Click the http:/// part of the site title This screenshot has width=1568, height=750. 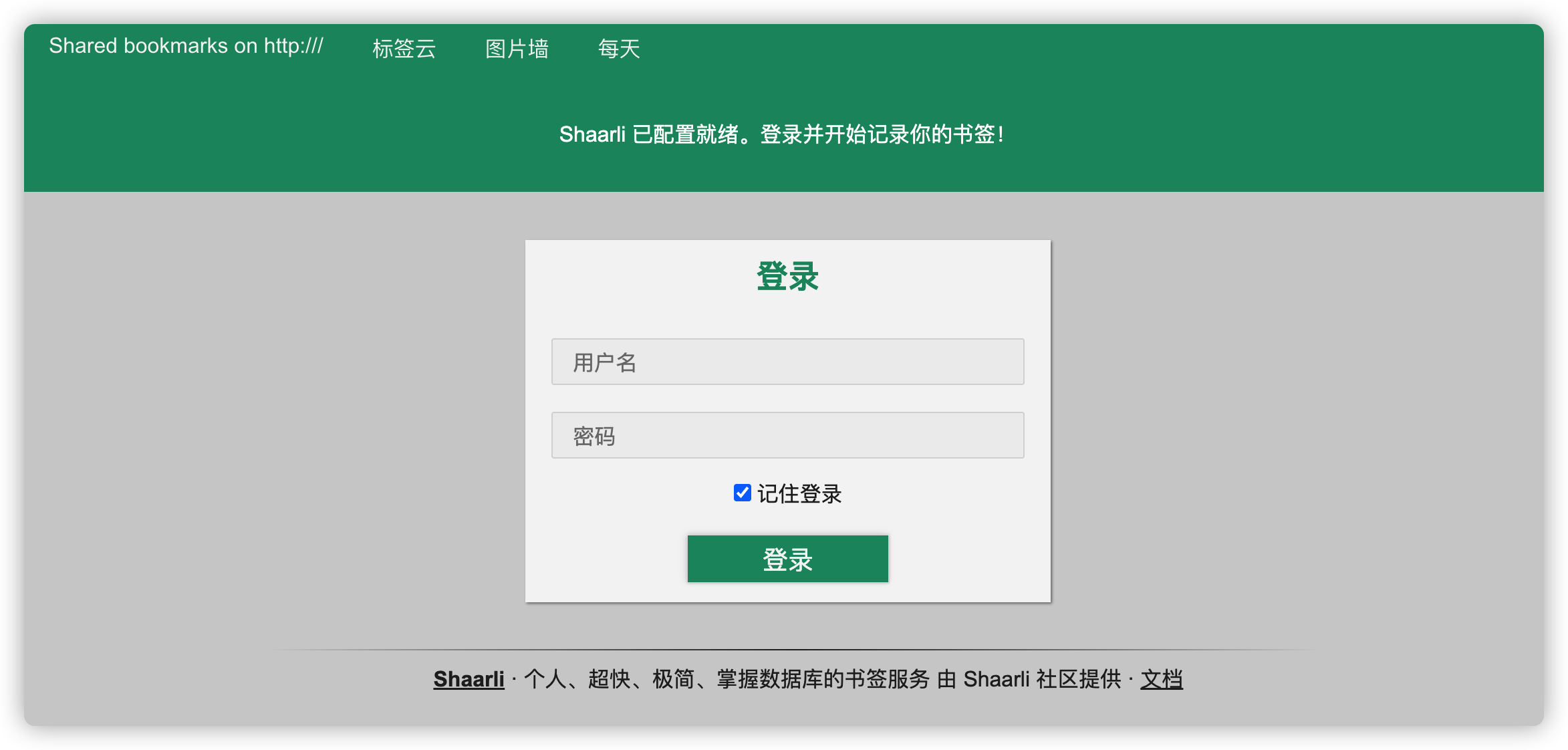point(293,45)
